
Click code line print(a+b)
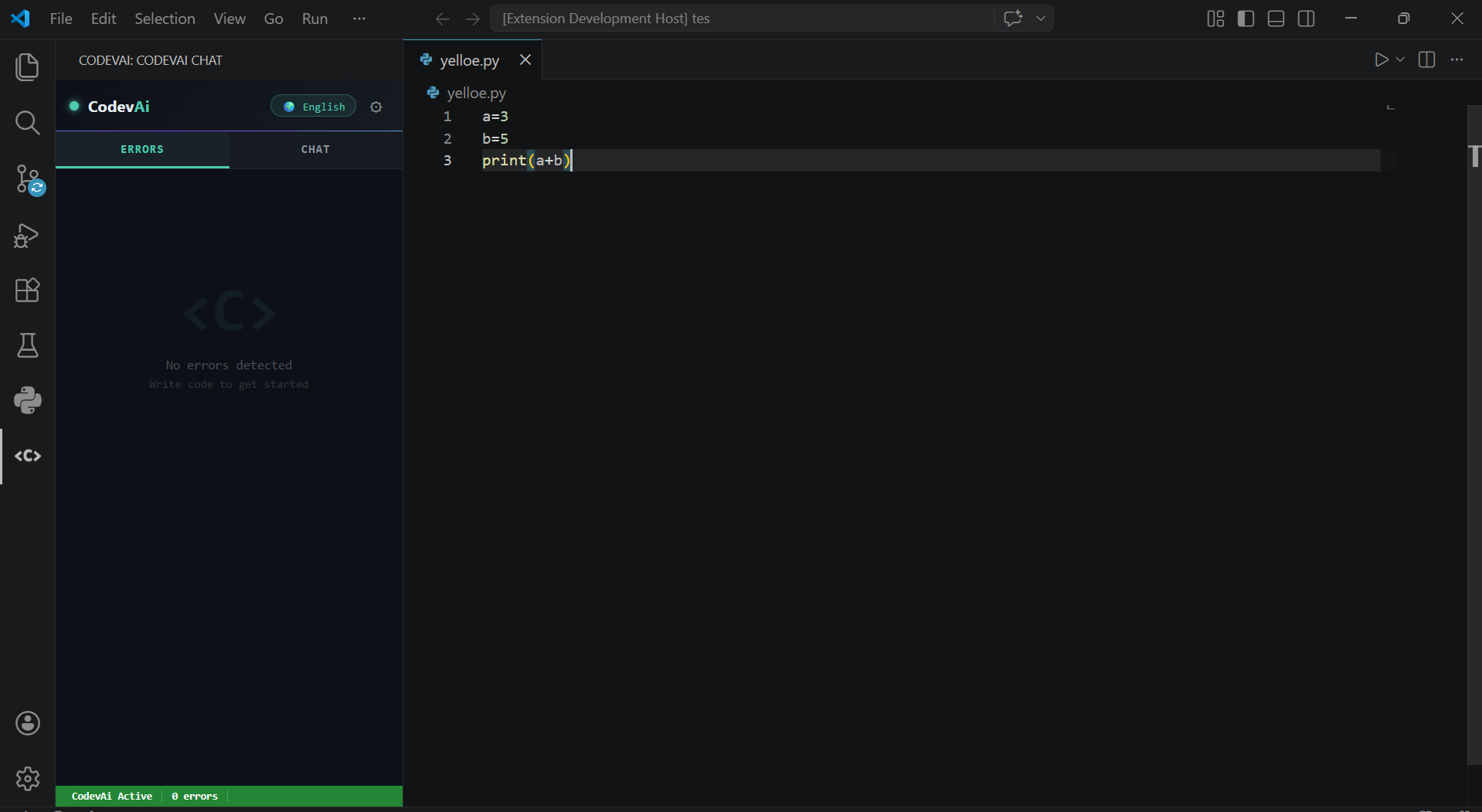click(x=526, y=161)
